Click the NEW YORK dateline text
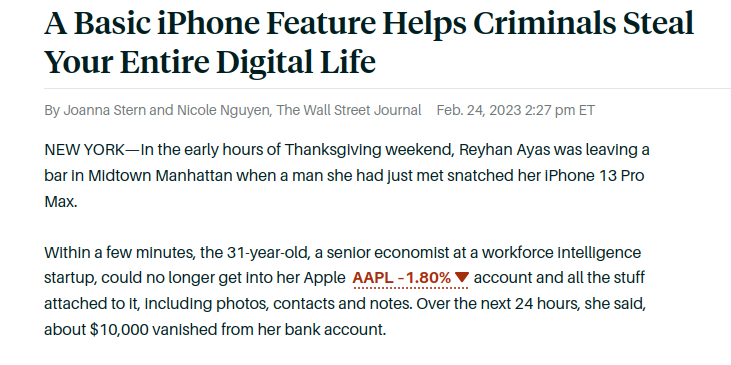 [x=84, y=151]
